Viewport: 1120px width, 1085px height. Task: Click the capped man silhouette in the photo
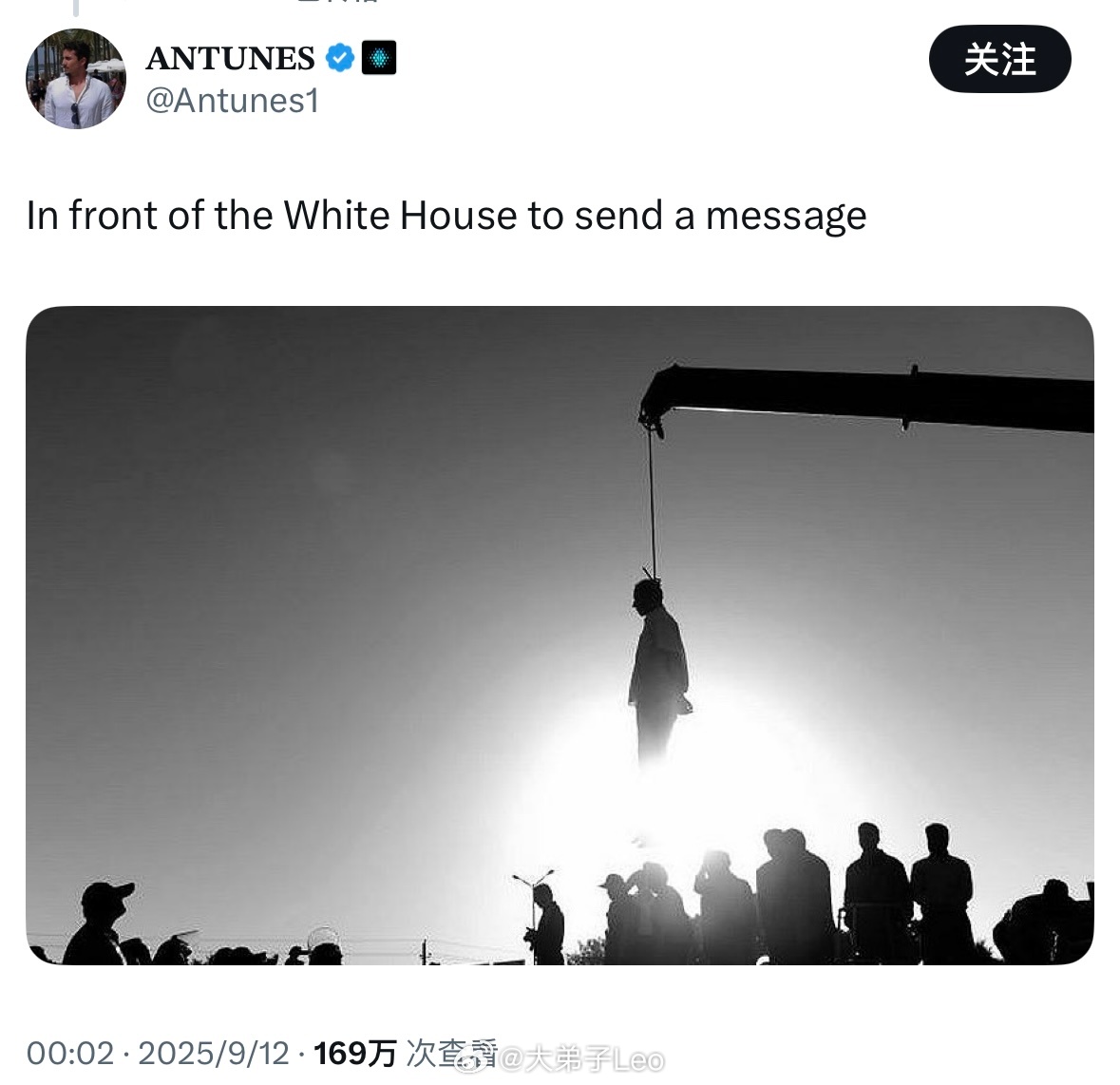click(100, 923)
